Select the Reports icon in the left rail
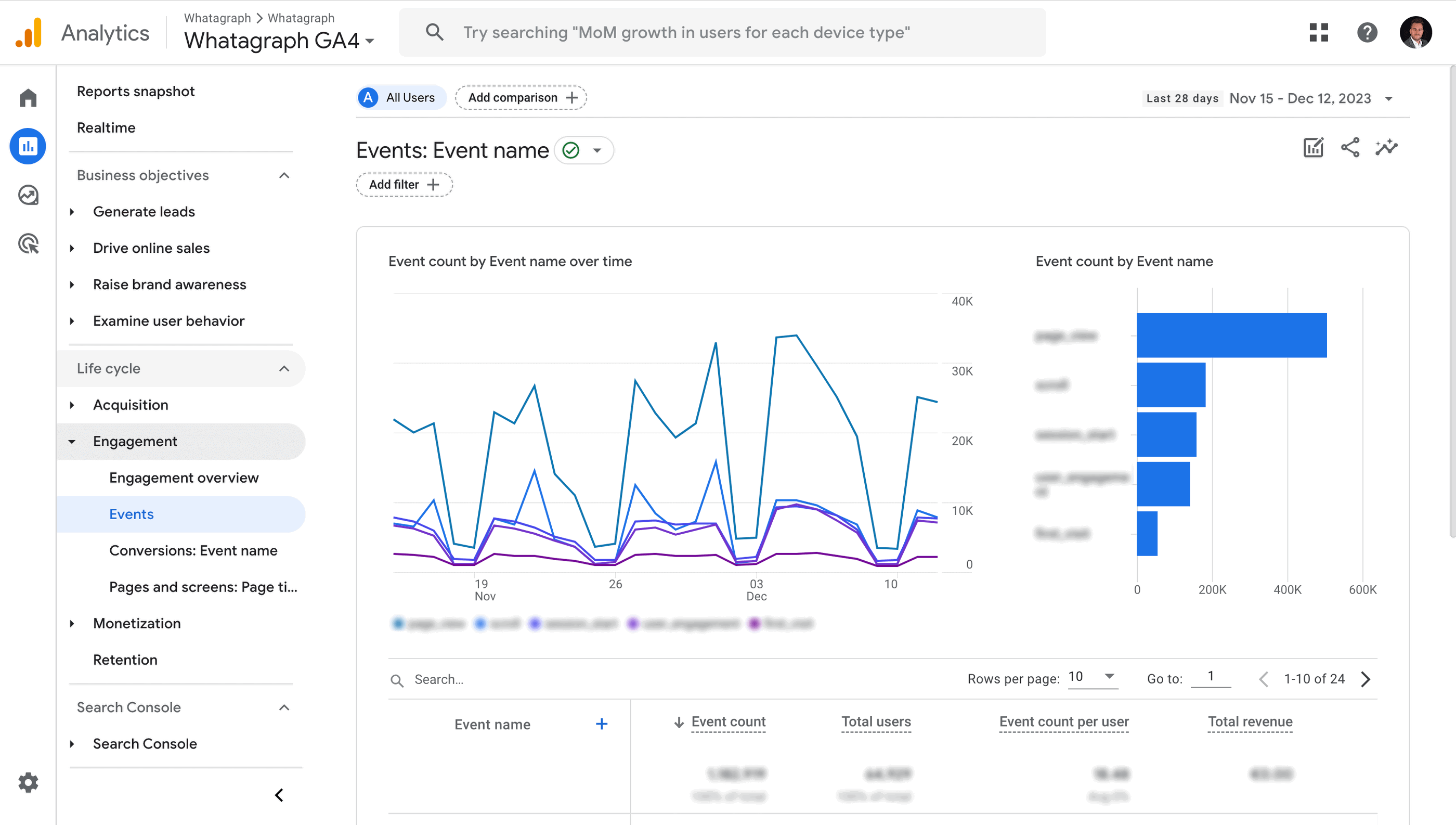This screenshot has width=1456, height=825. click(28, 146)
